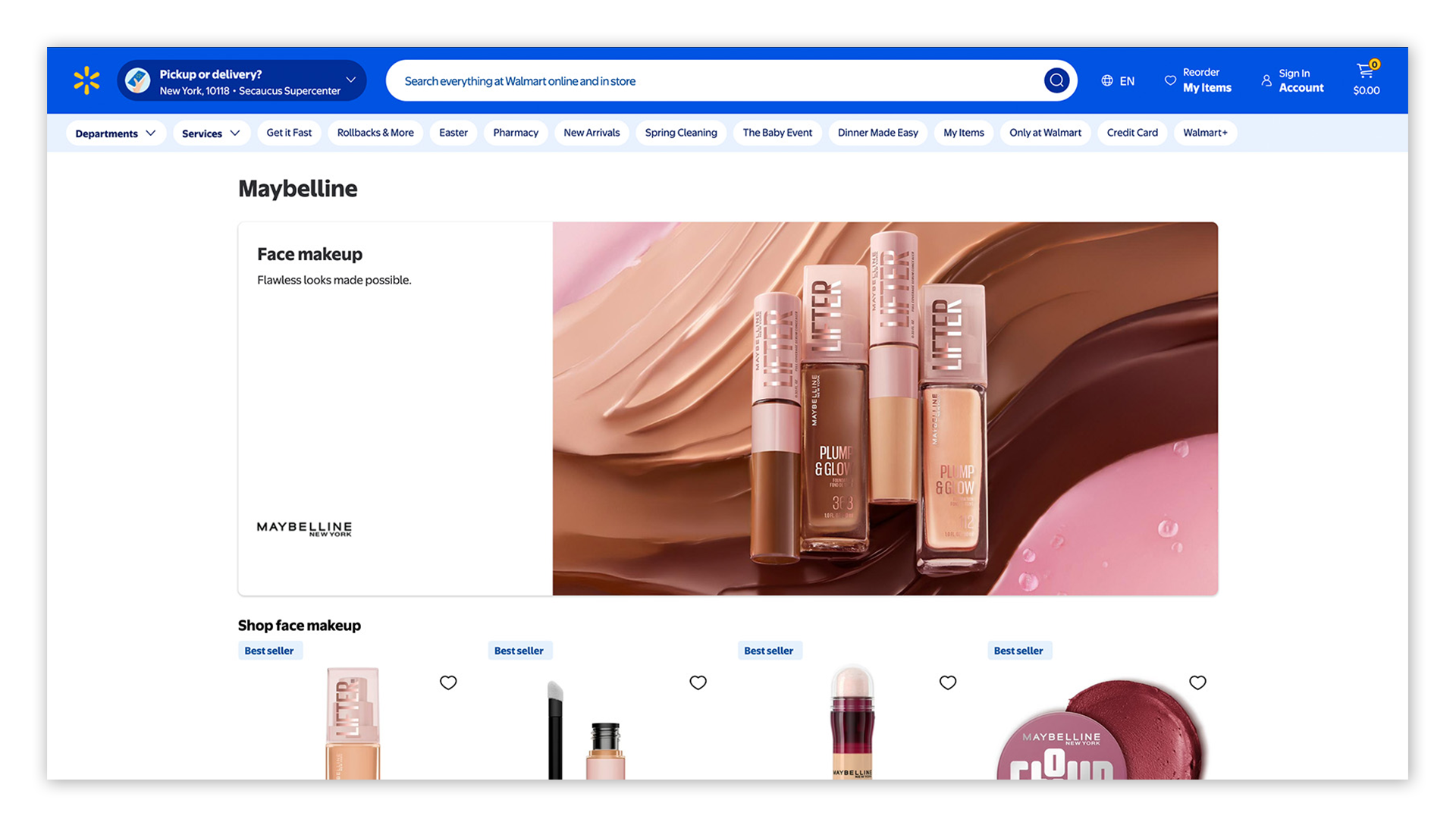The image size is (1456, 819).
Task: Favorite the Instant Age Rewind concealer
Action: [947, 682]
